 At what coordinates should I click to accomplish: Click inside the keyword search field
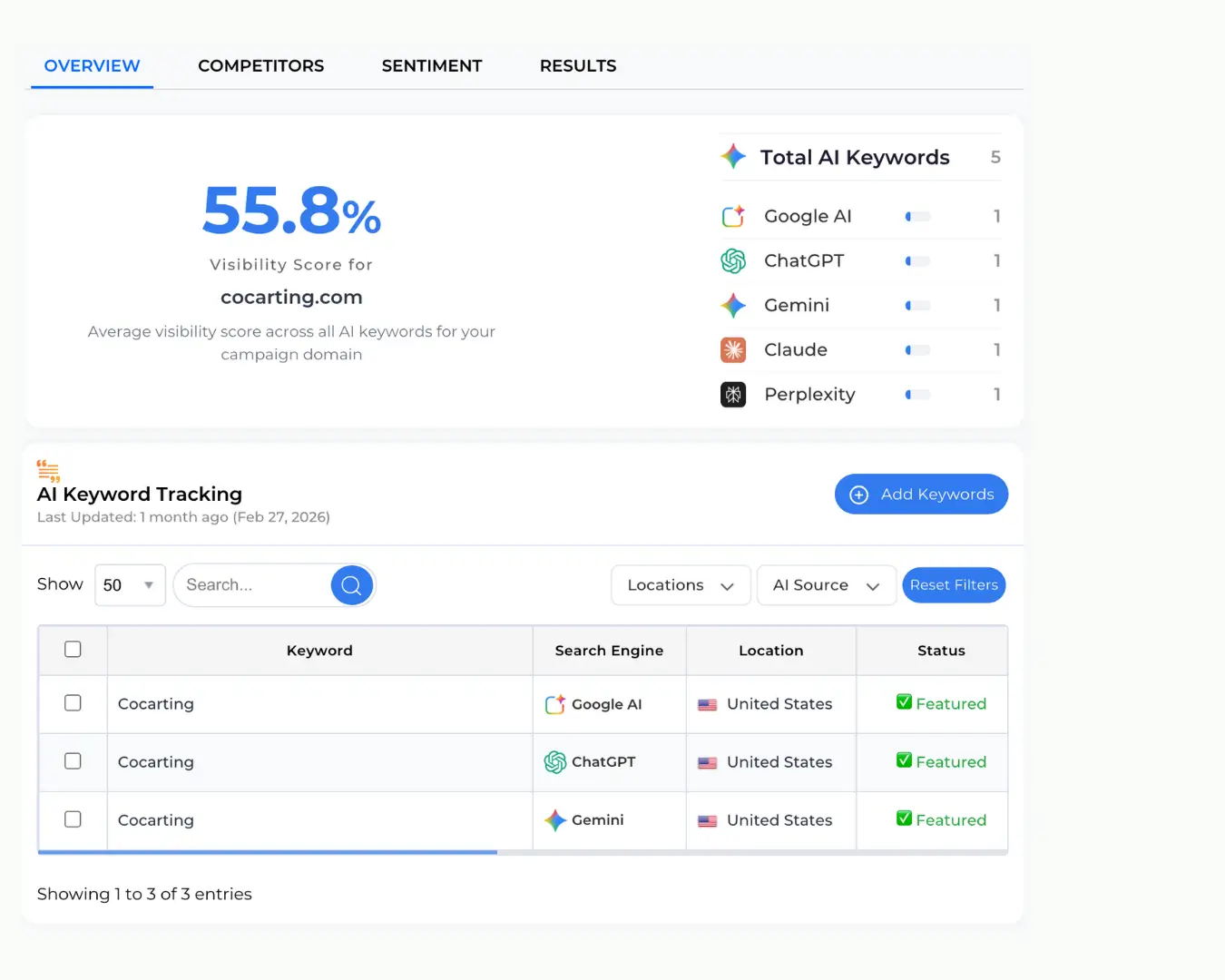click(x=254, y=585)
